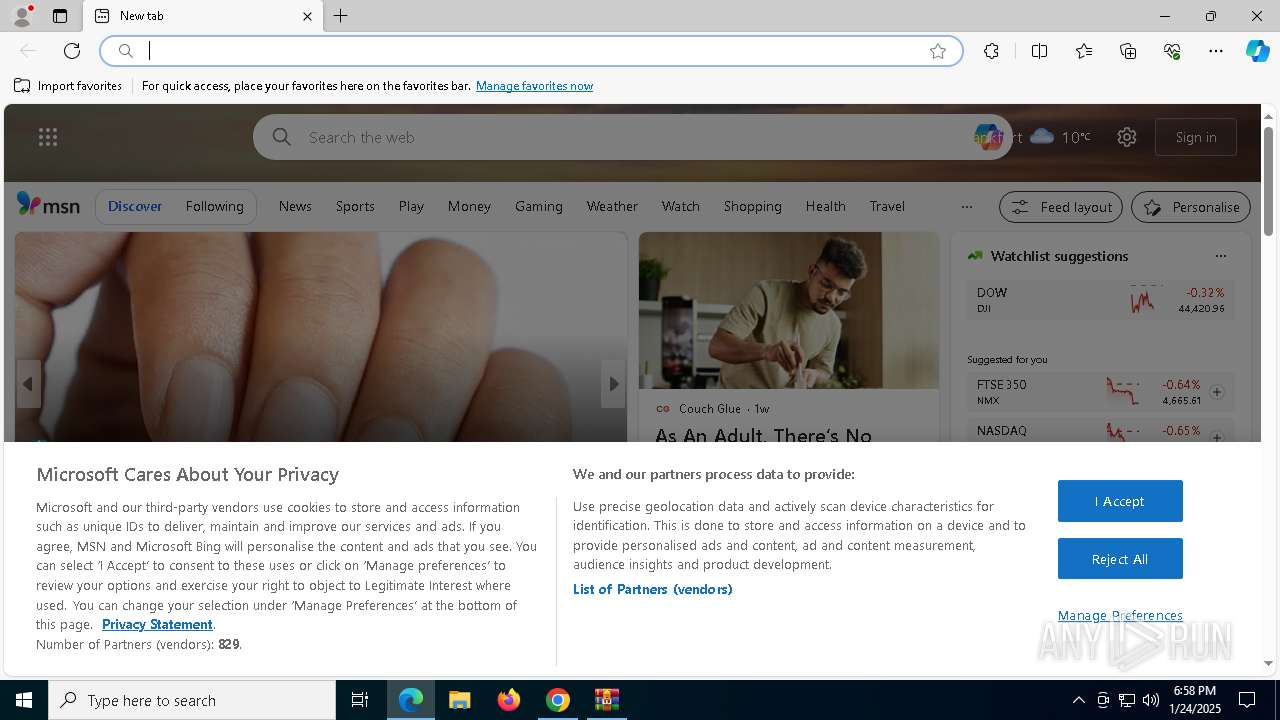Open Task View on taskbar

360,700
